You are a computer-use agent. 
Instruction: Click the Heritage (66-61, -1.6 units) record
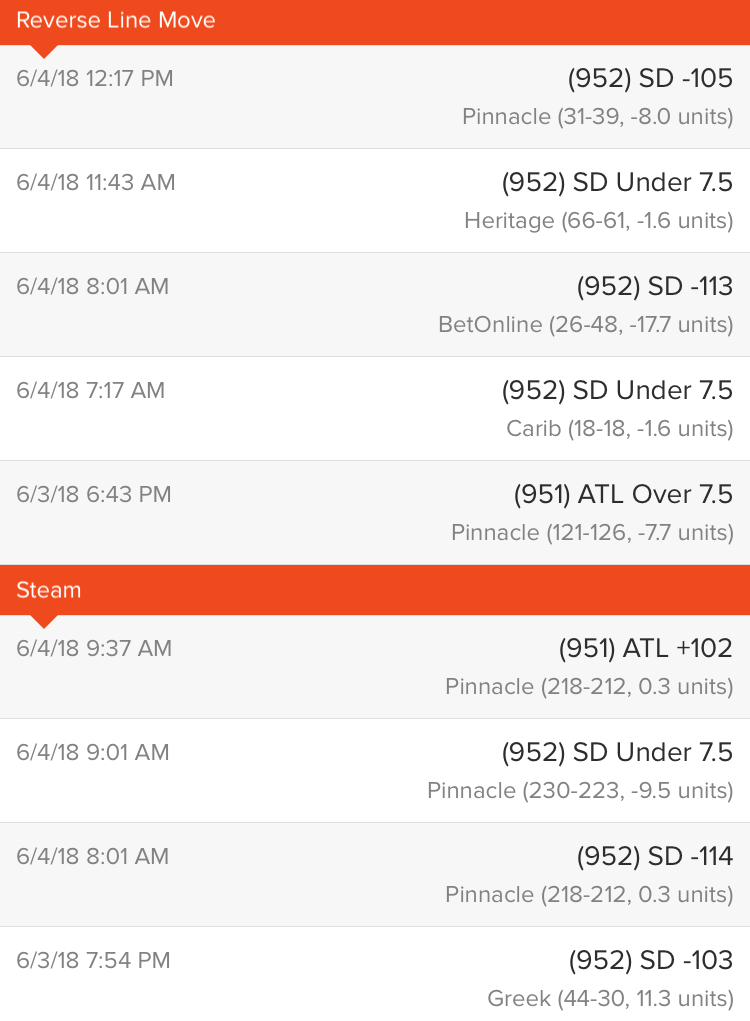[x=599, y=221]
